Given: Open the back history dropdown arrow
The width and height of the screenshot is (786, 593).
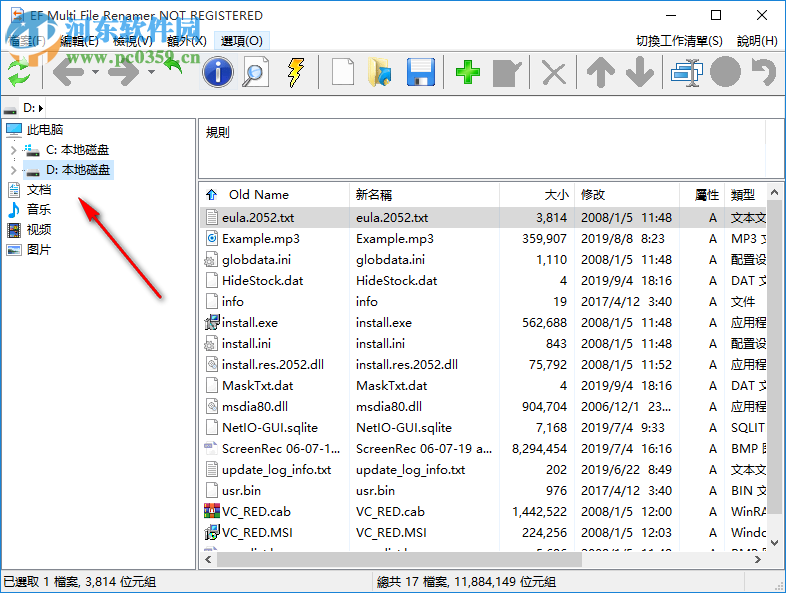Looking at the screenshot, I should (x=95, y=73).
